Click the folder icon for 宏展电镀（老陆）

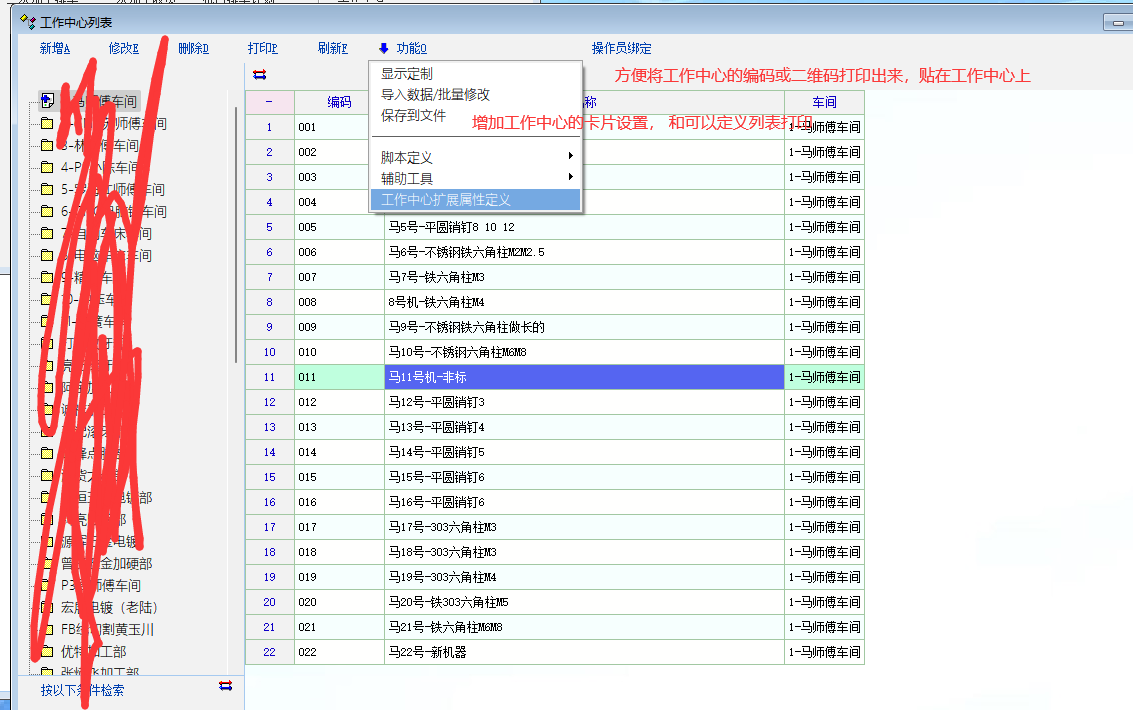(x=47, y=607)
